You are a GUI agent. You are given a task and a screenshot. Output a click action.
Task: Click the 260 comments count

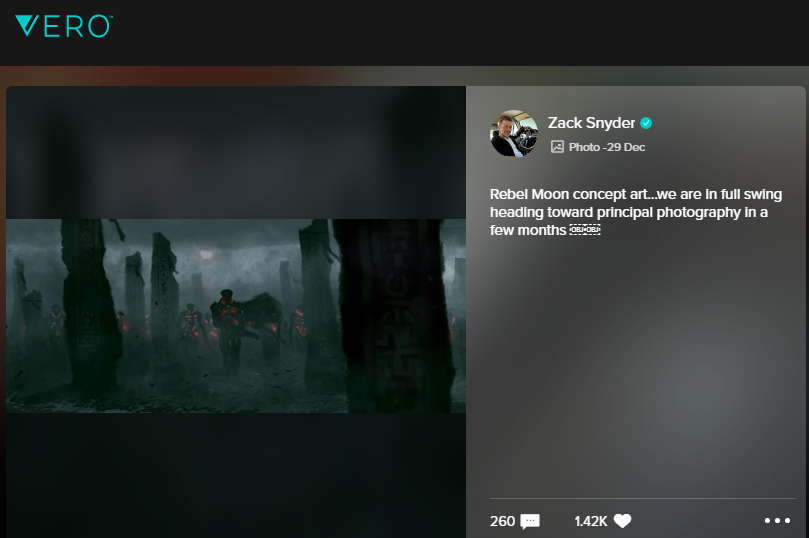(502, 521)
